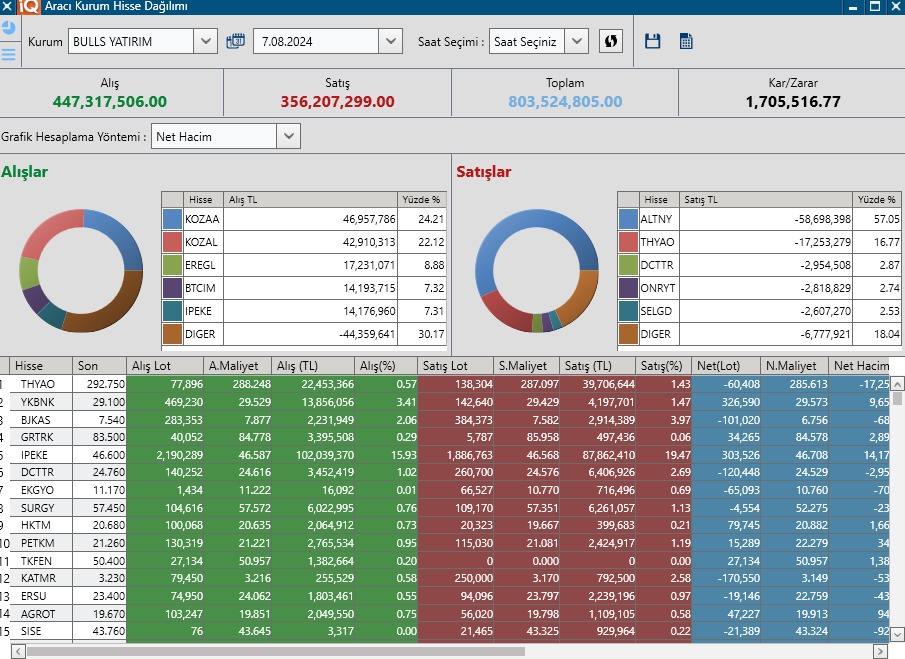This screenshot has width=905, height=659.
Task: Click the horizontal scrollbar thumb under the table
Action: (276, 651)
